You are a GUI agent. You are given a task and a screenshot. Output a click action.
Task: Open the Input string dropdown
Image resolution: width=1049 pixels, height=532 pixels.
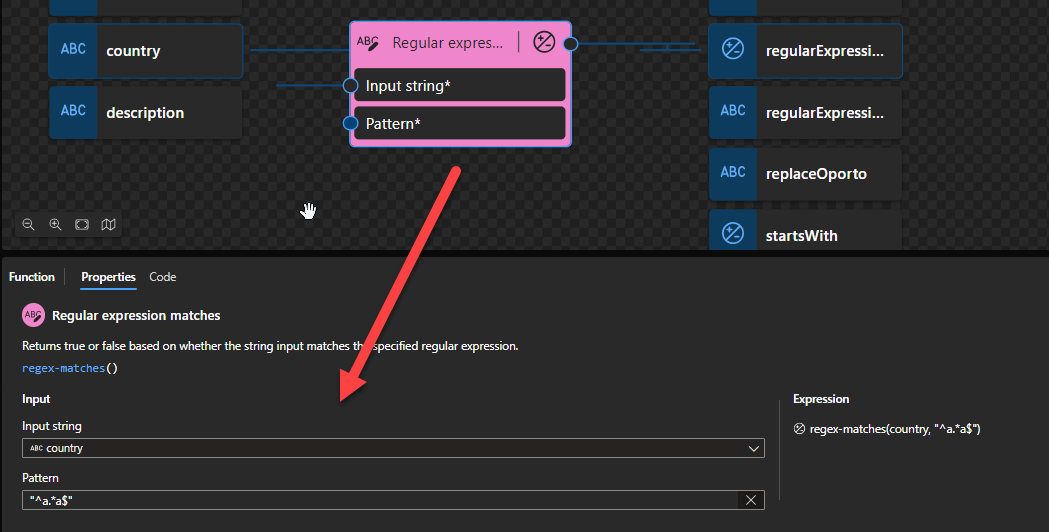click(754, 449)
